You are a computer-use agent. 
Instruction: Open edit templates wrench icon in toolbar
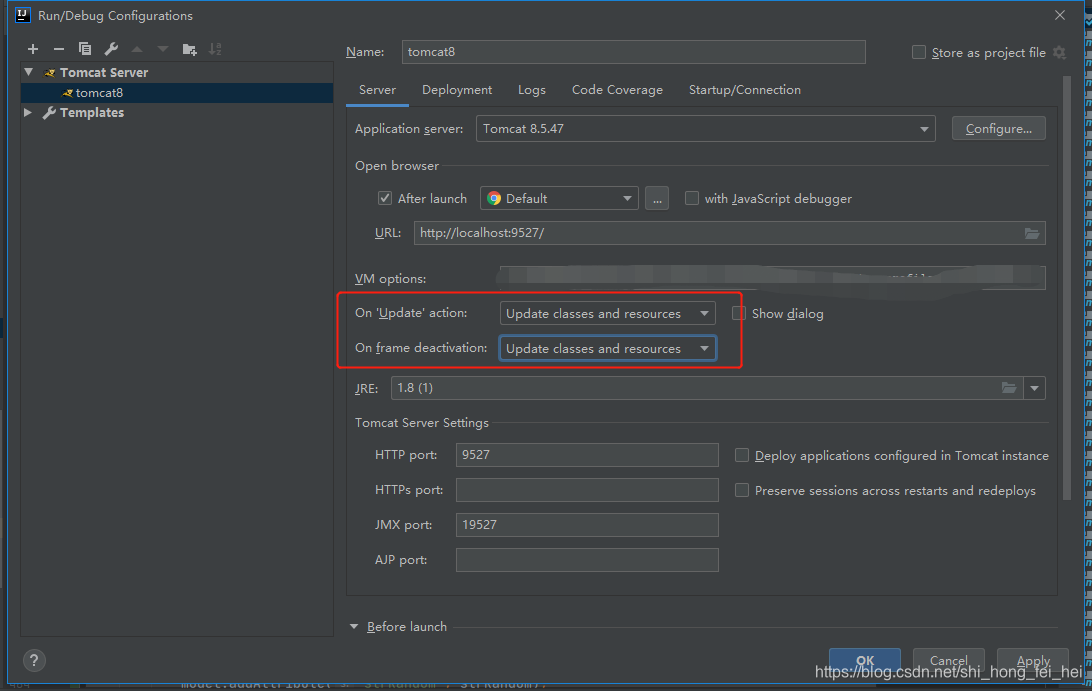[x=111, y=49]
